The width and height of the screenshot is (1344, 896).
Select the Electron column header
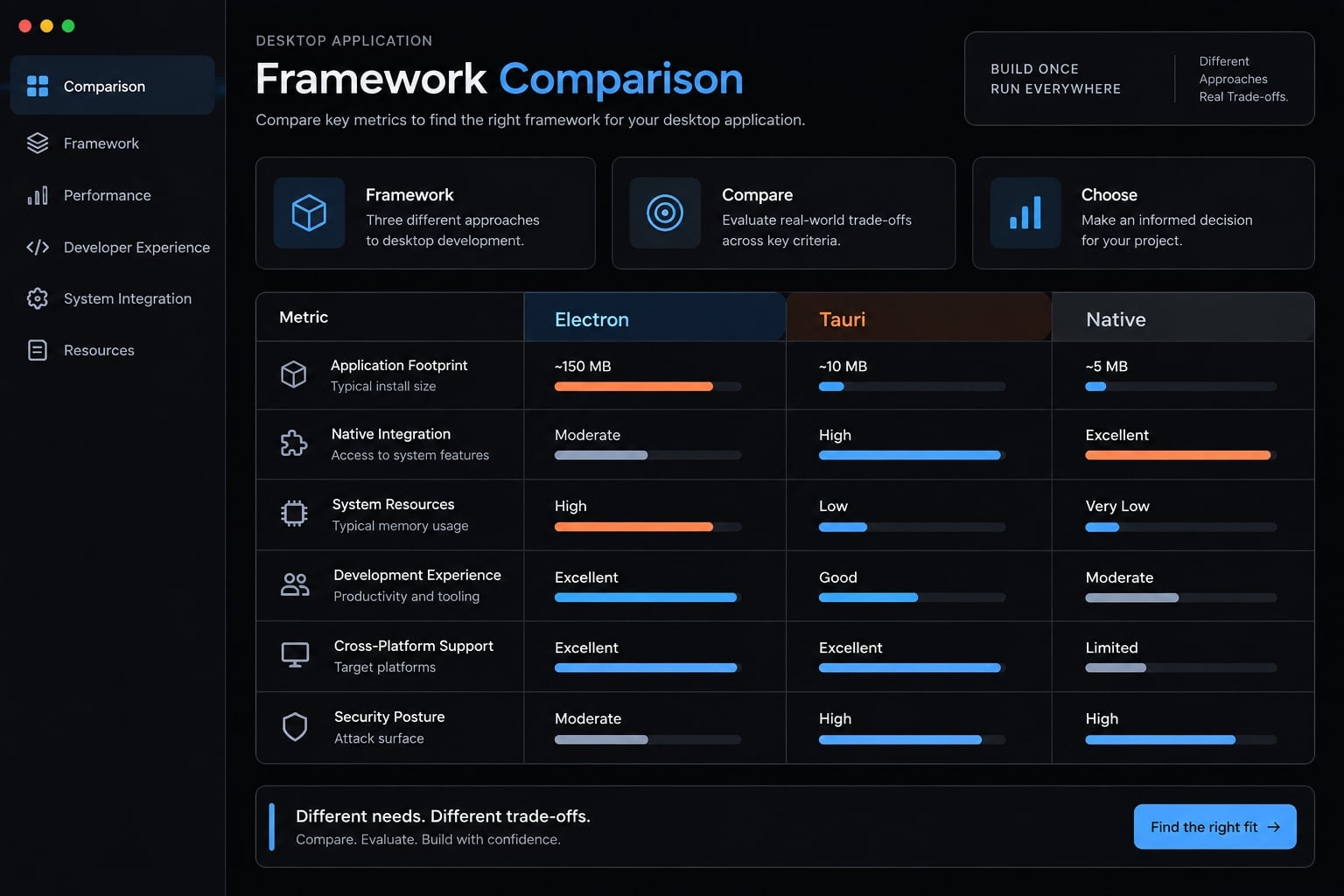point(654,318)
